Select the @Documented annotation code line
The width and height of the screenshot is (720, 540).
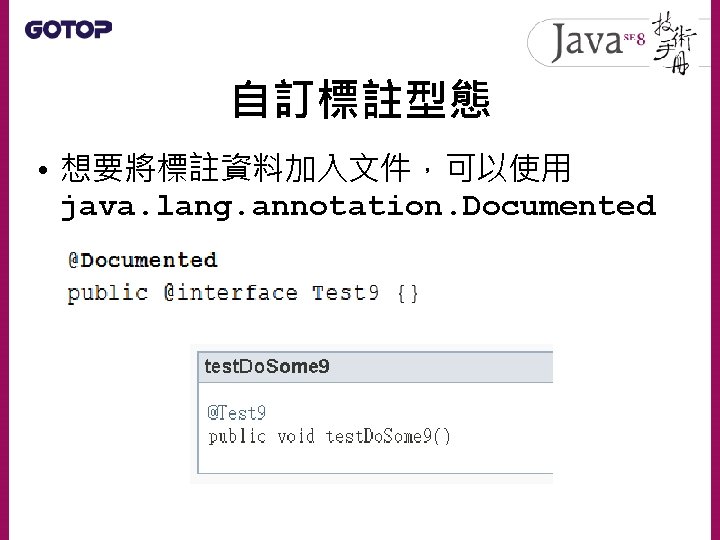tap(142, 260)
